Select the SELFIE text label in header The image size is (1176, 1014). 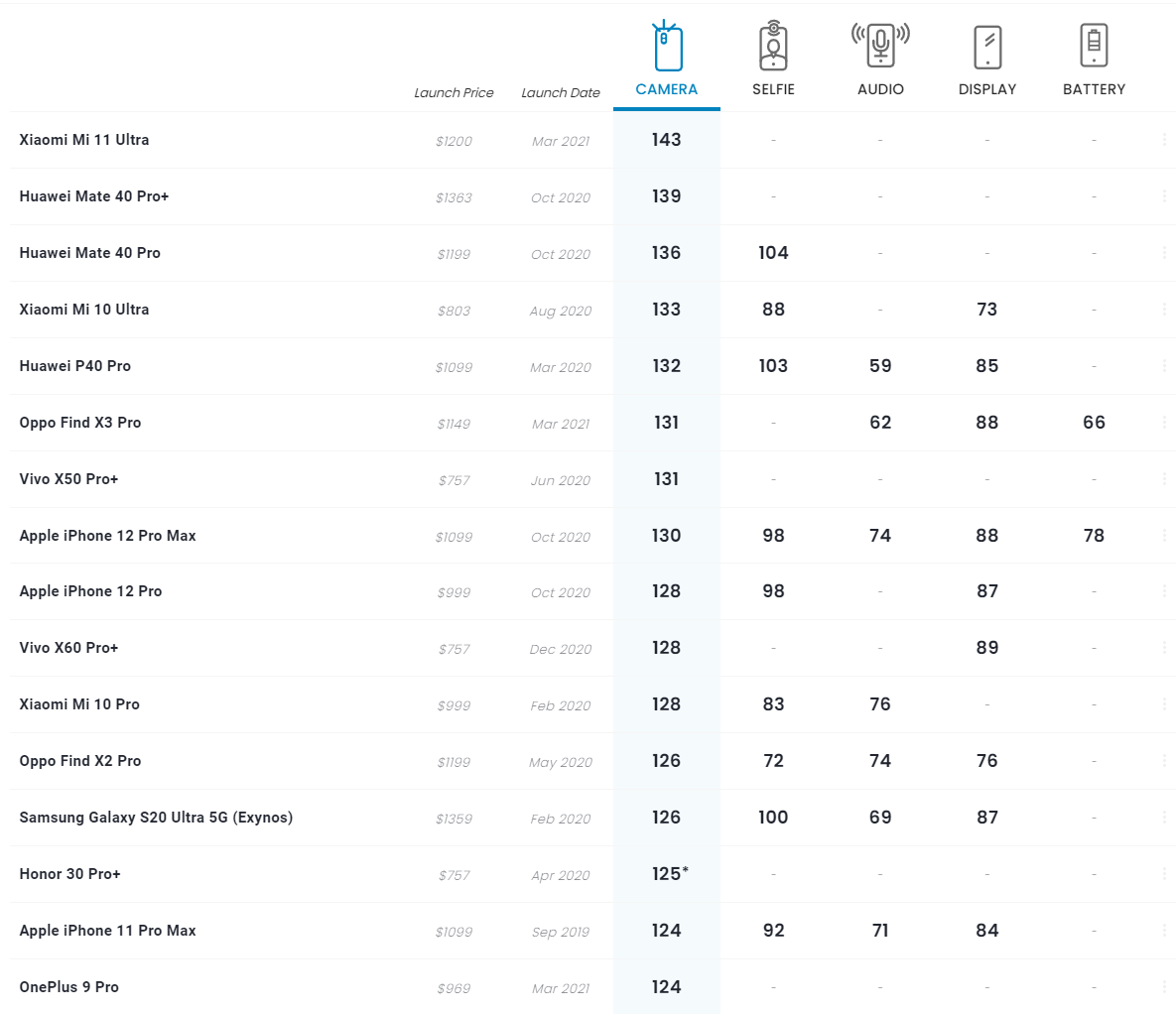tap(773, 89)
